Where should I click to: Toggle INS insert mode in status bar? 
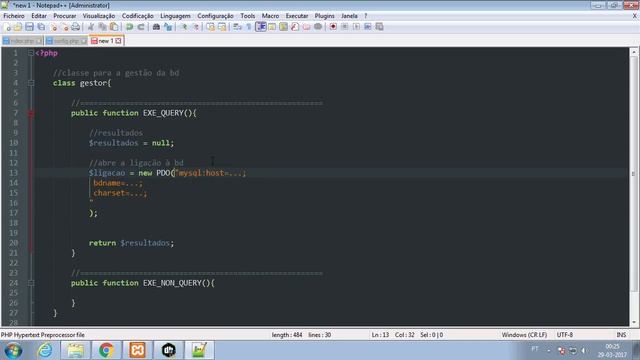621,335
